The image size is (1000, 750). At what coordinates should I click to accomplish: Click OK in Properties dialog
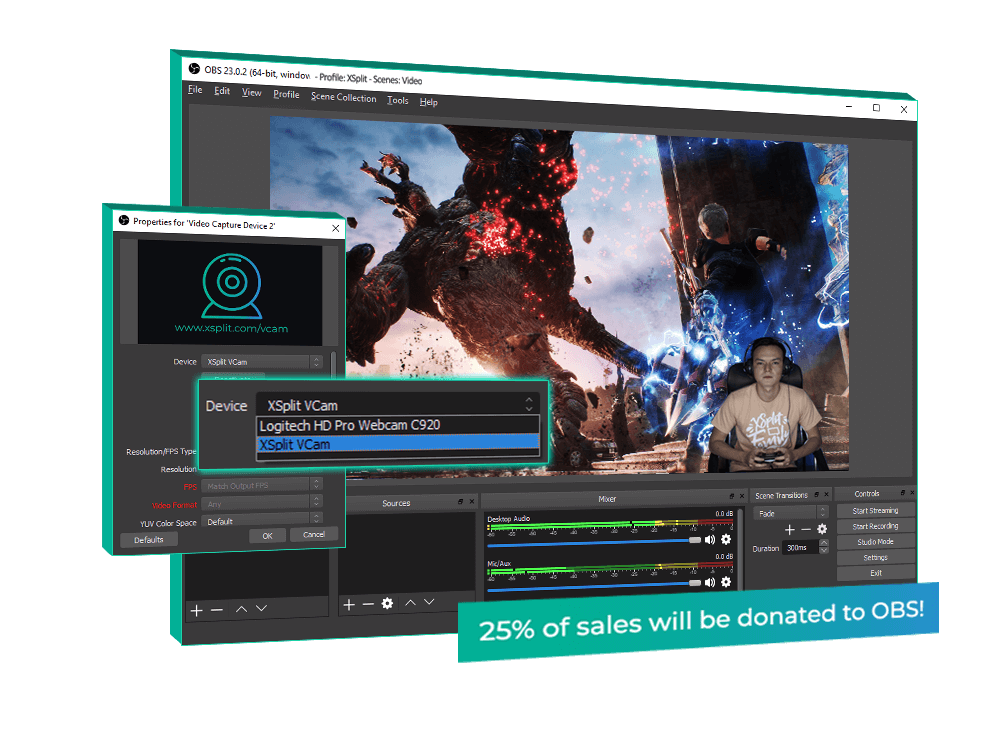pos(267,536)
